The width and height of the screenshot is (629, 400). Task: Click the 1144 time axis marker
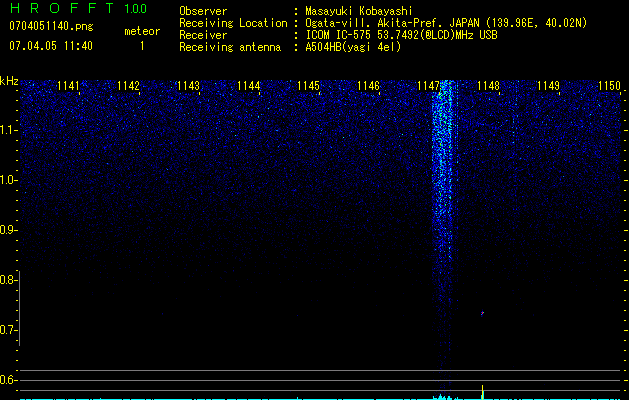(x=248, y=86)
